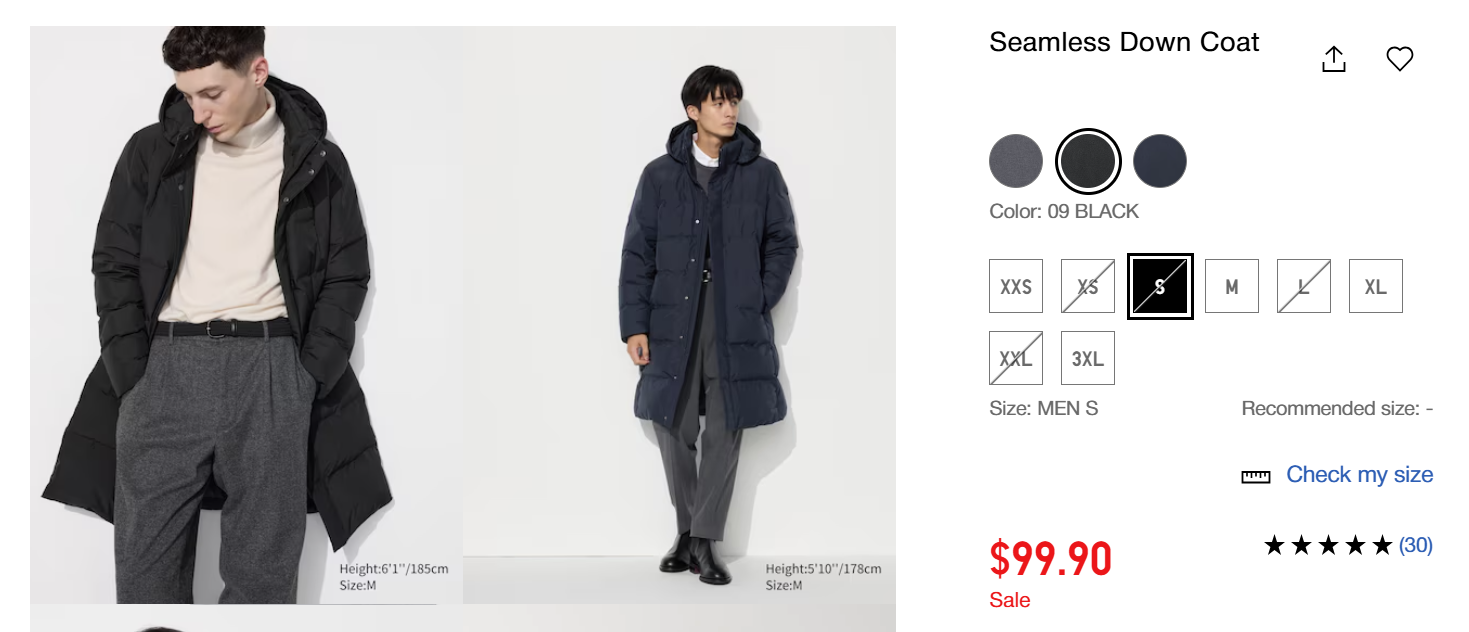The image size is (1469, 632).
Task: Select the black color swatch
Action: (1087, 161)
